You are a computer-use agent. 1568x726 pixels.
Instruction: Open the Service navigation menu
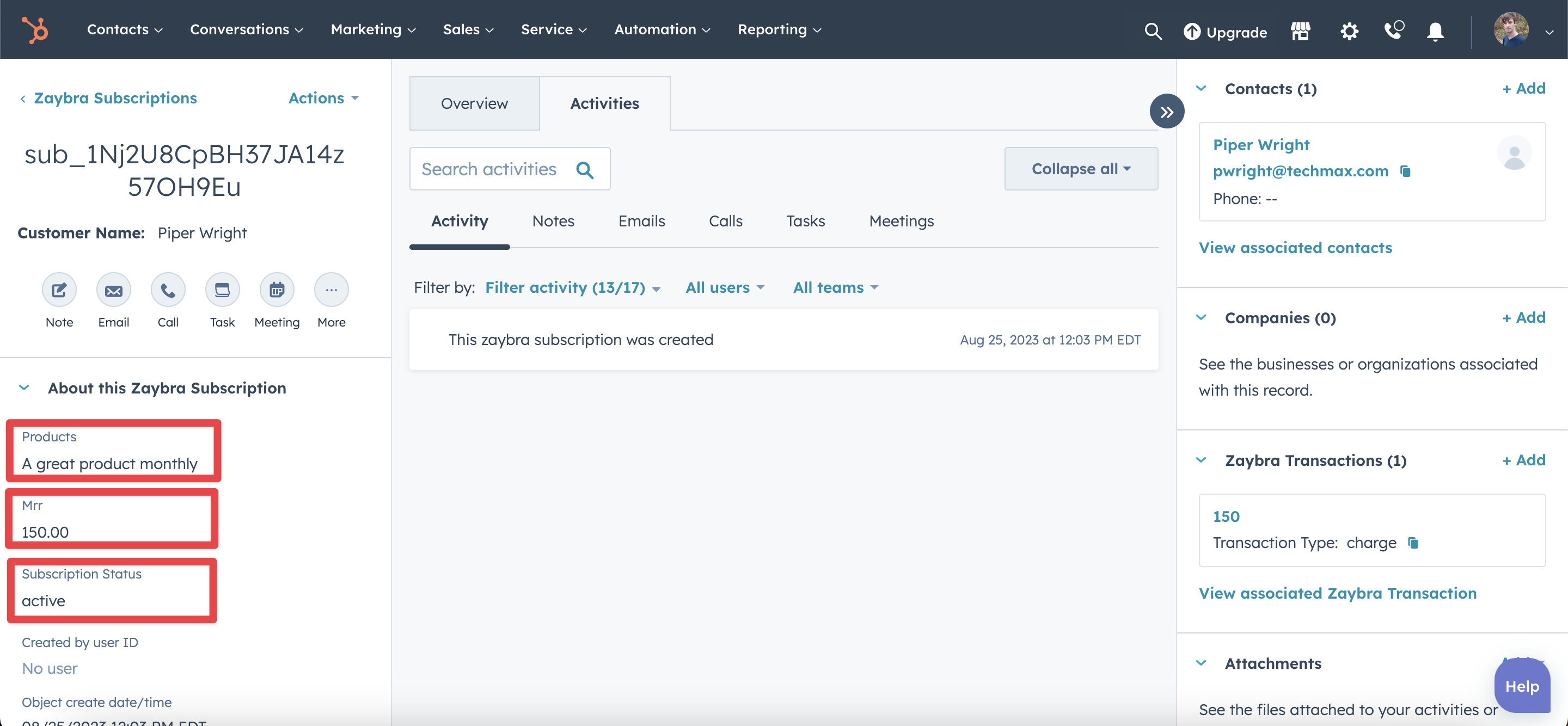[553, 29]
